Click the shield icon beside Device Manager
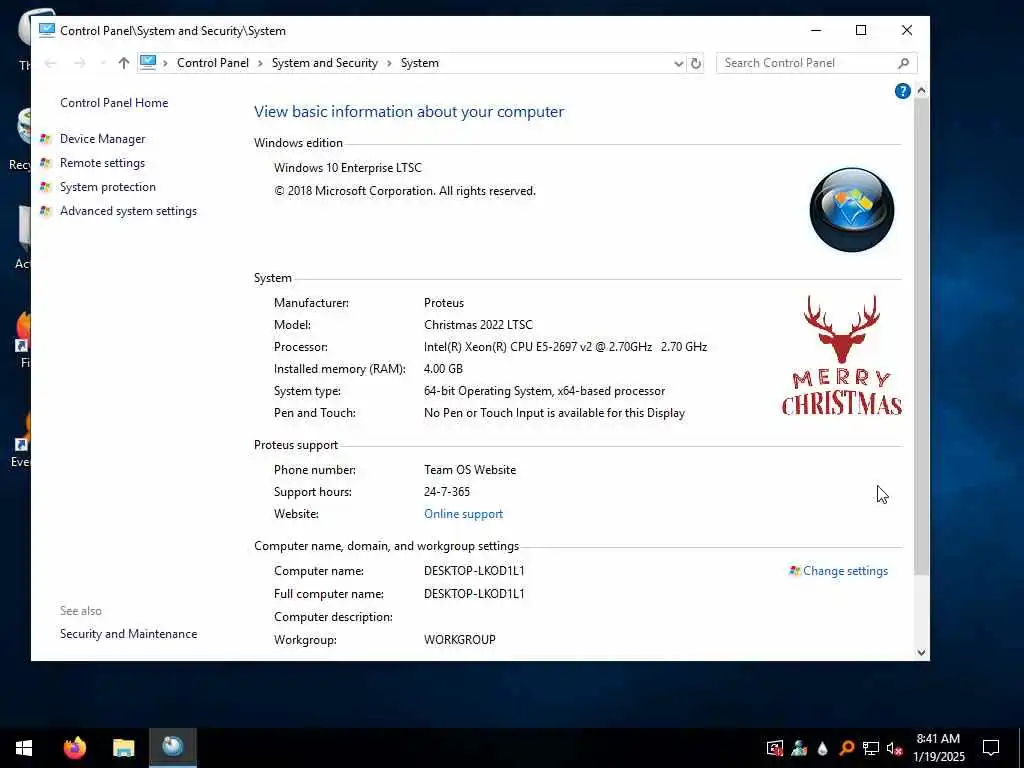Image resolution: width=1024 pixels, height=768 pixels. pos(45,138)
